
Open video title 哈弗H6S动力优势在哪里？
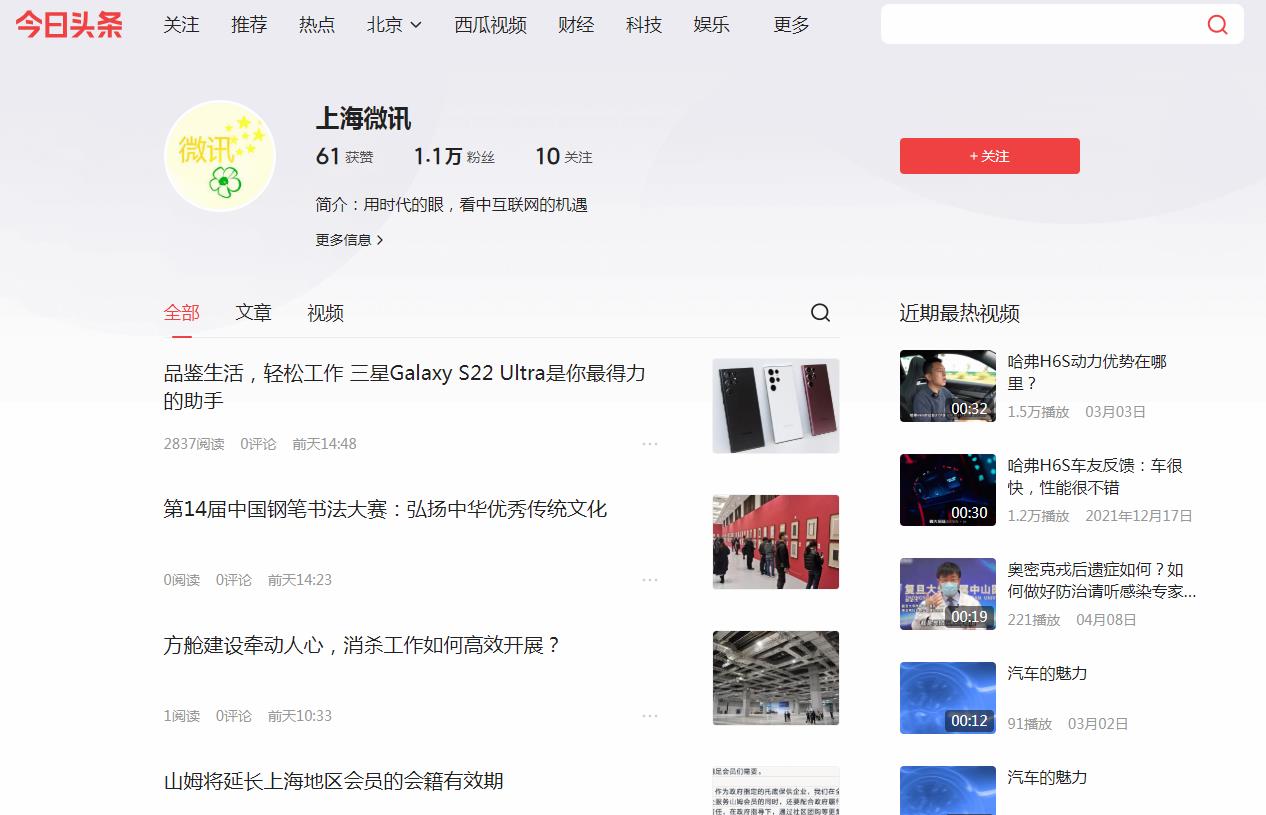coord(1087,372)
